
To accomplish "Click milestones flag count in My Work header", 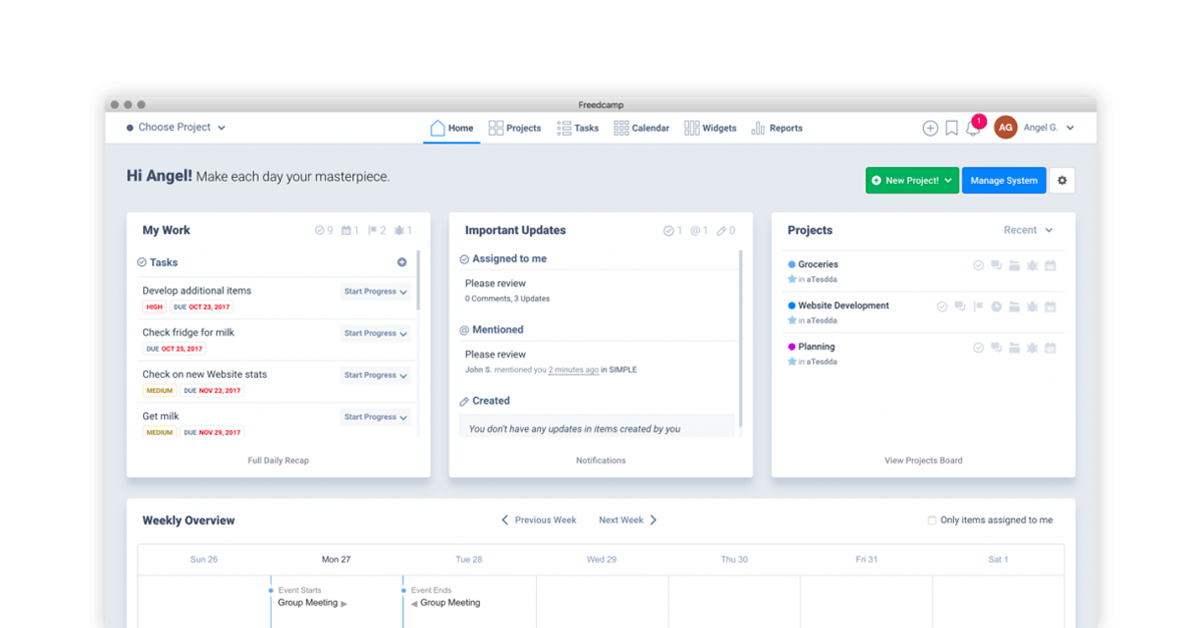I will [377, 230].
